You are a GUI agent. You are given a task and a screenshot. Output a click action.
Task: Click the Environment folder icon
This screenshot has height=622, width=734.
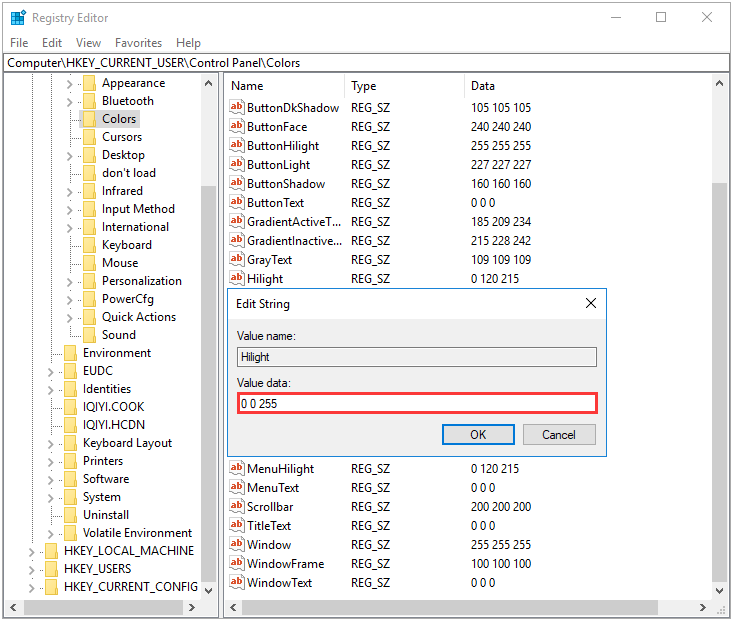pyautogui.click(x=70, y=352)
